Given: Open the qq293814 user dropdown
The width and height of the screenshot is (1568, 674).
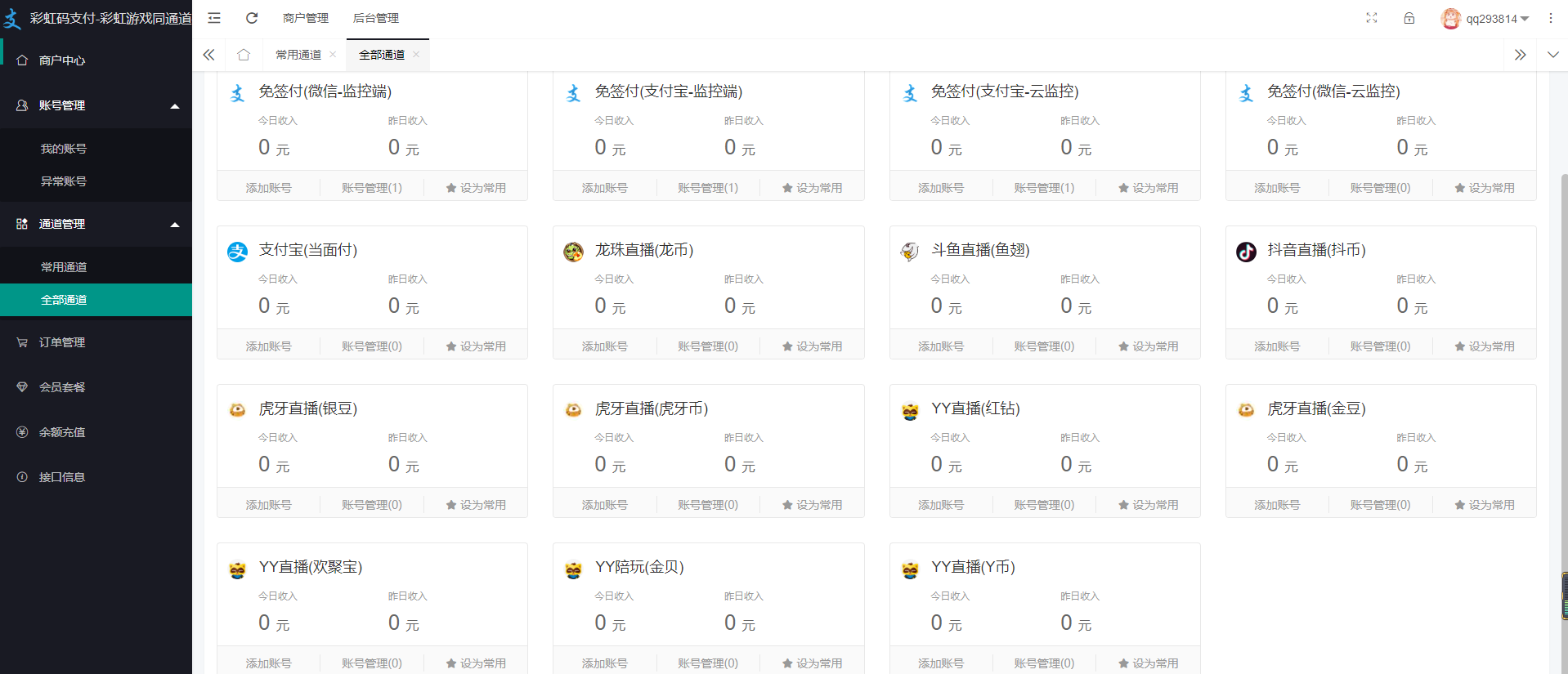Looking at the screenshot, I should click(1485, 19).
